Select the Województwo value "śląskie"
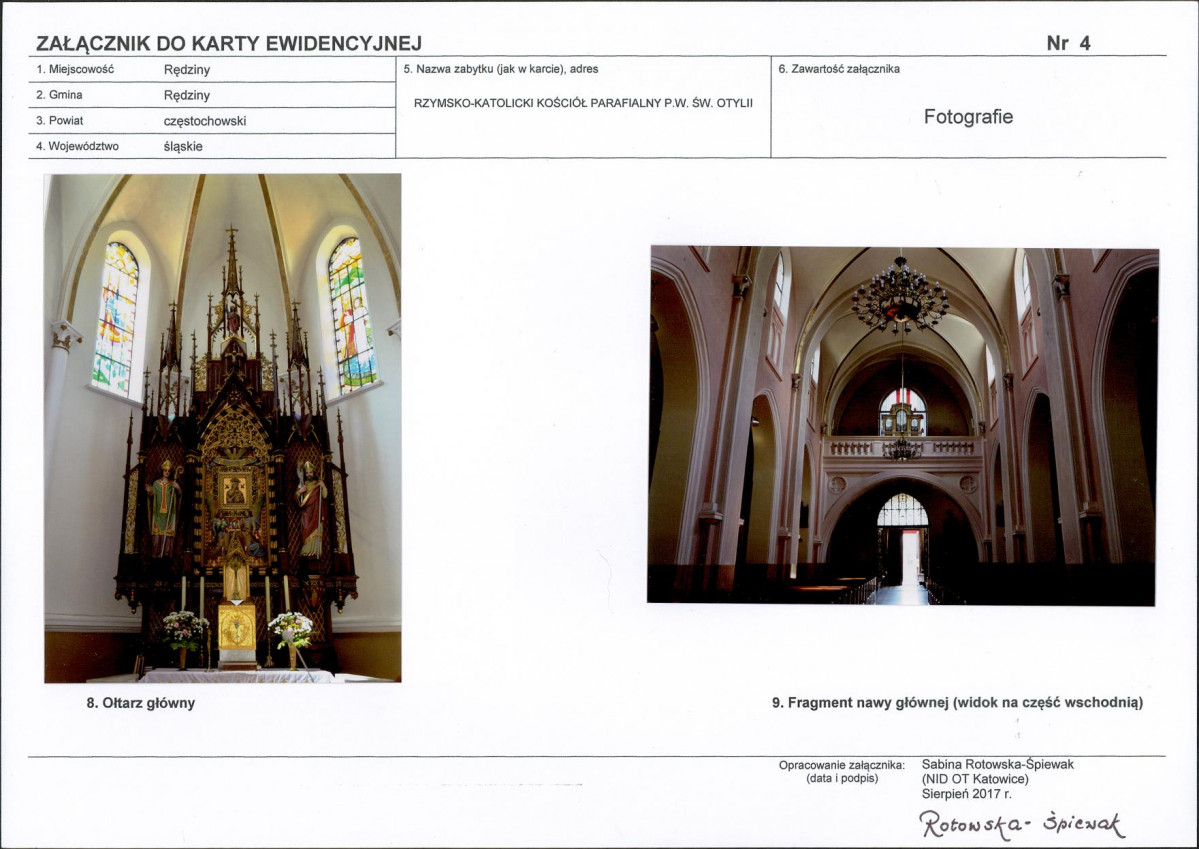Screen dimensions: 1199x849 coord(183,147)
